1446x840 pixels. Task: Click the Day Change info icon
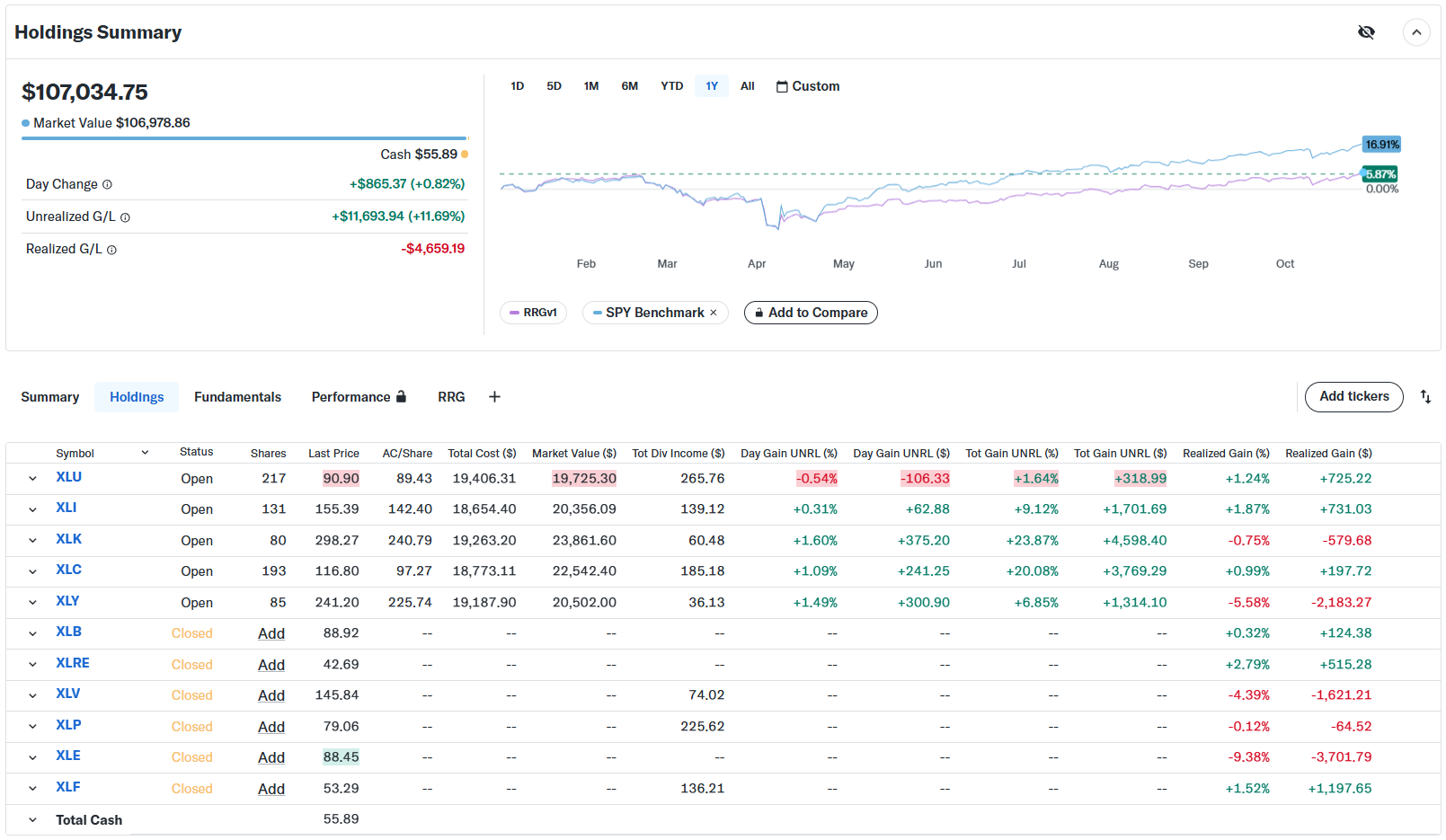107,185
